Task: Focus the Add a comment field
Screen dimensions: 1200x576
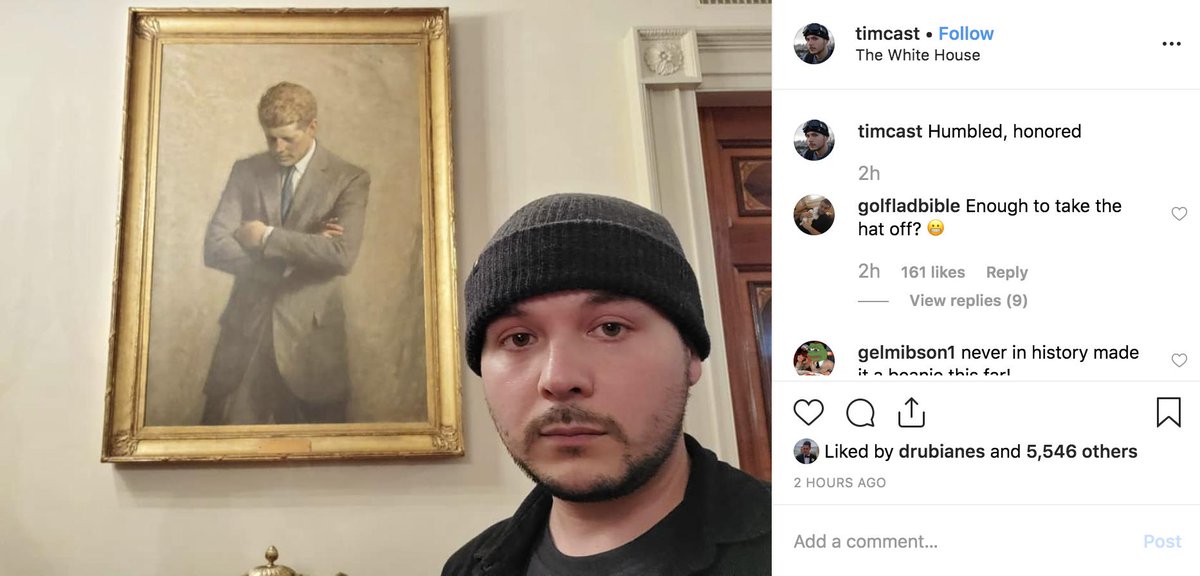Action: tap(960, 541)
